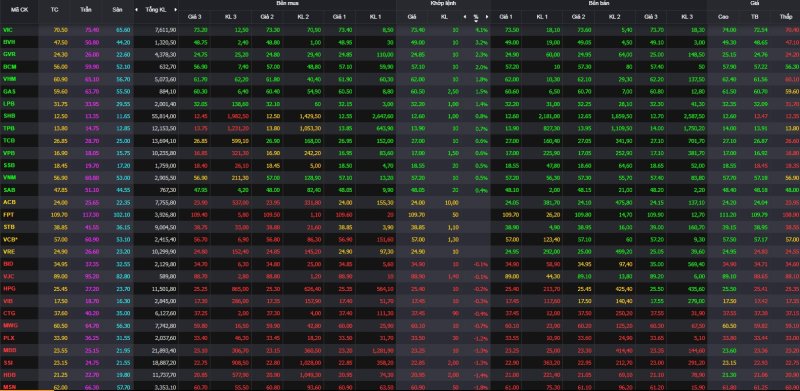Sort table by Mã CK column header
The height and width of the screenshot is (391, 800).
point(19,10)
